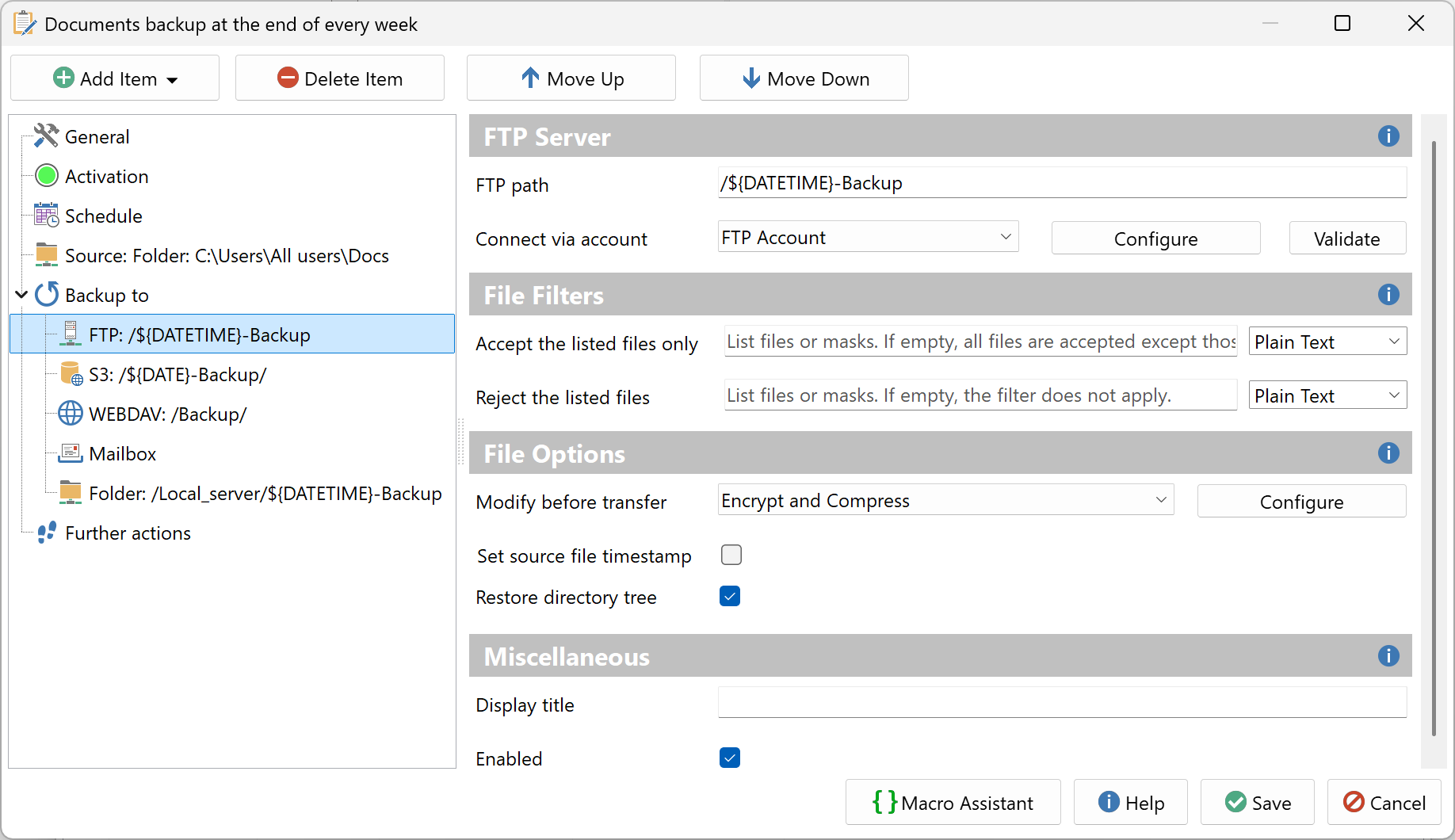Click Delete Item button
The height and width of the screenshot is (840, 1455).
click(x=340, y=78)
